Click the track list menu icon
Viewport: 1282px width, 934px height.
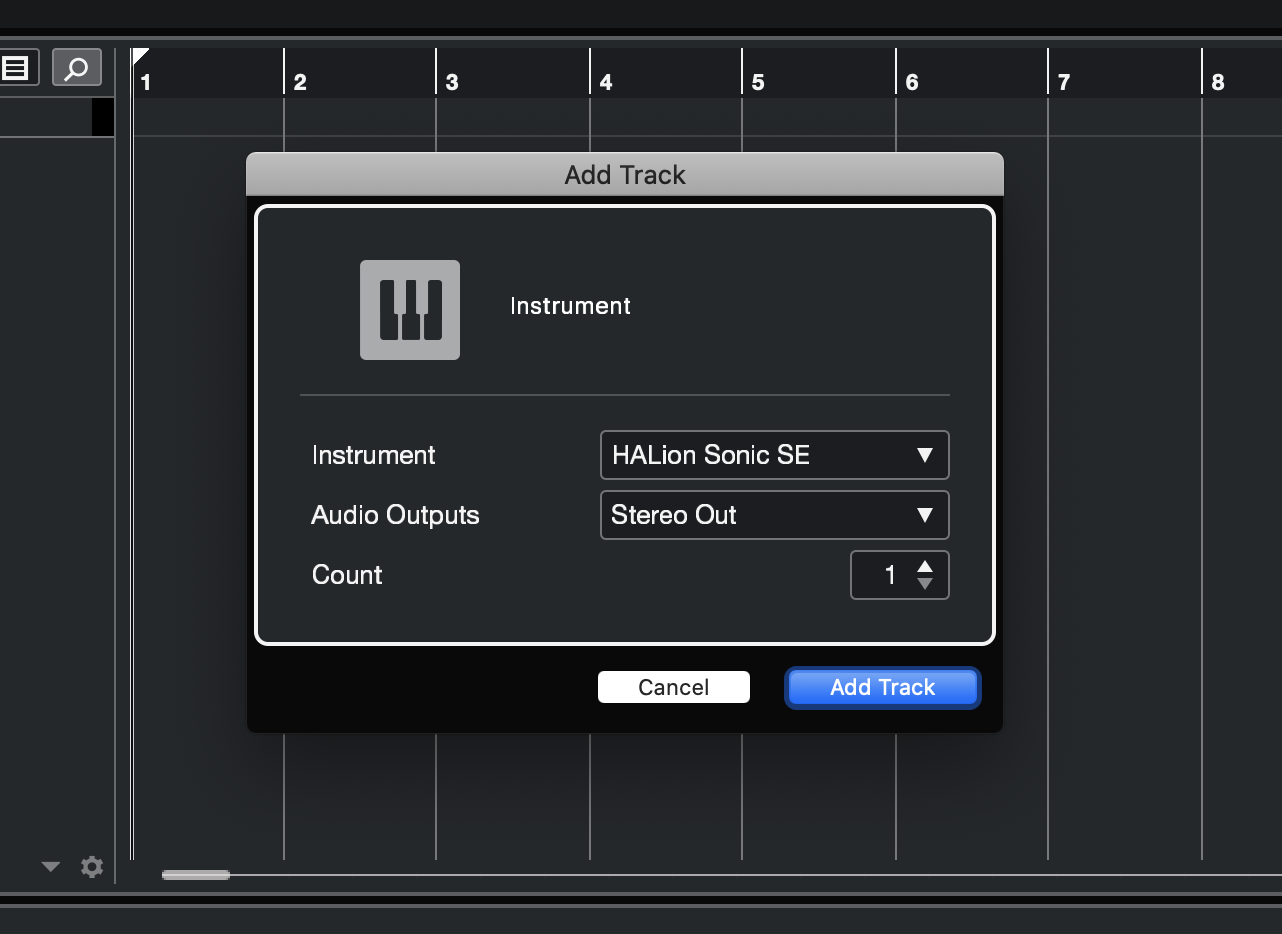coord(16,68)
